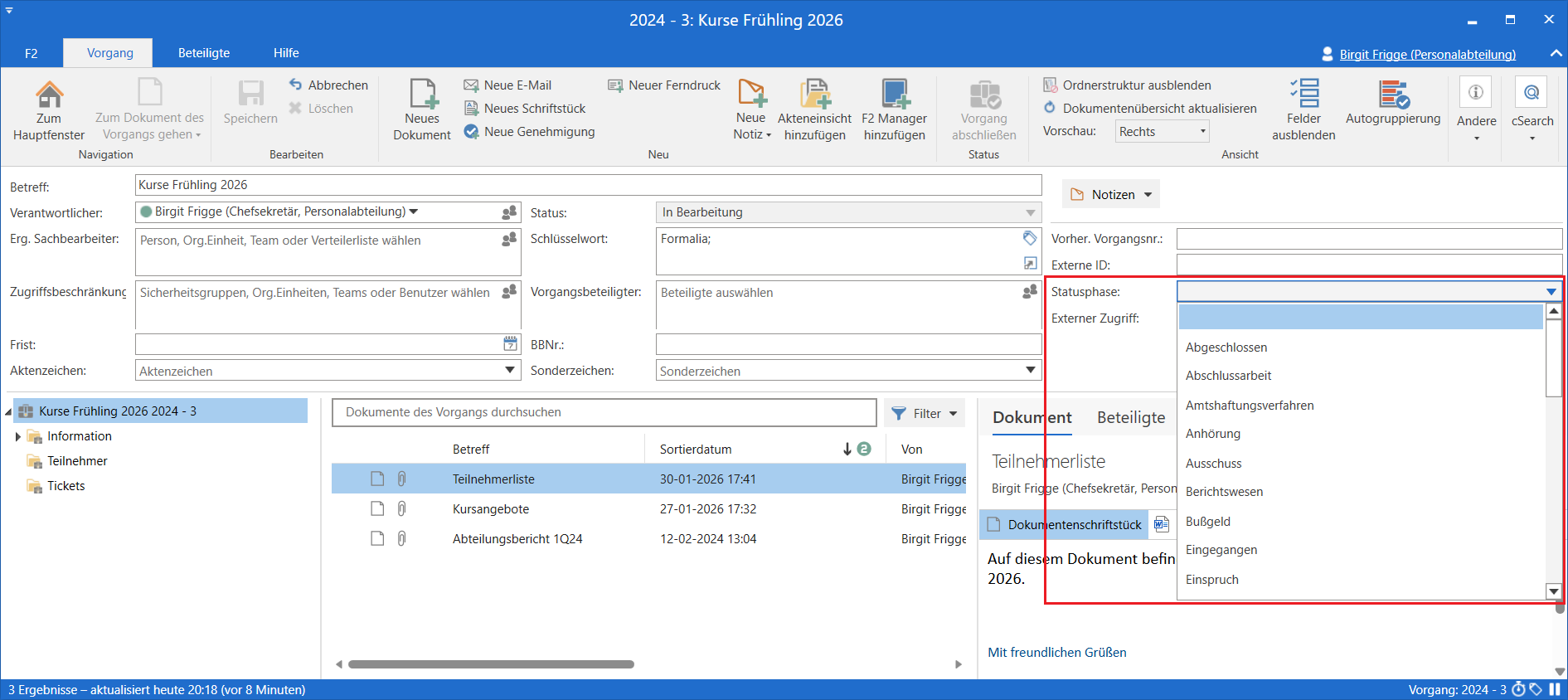This screenshot has width=1568, height=700.
Task: Click Abbrechen to cancel editing
Action: click(x=328, y=85)
